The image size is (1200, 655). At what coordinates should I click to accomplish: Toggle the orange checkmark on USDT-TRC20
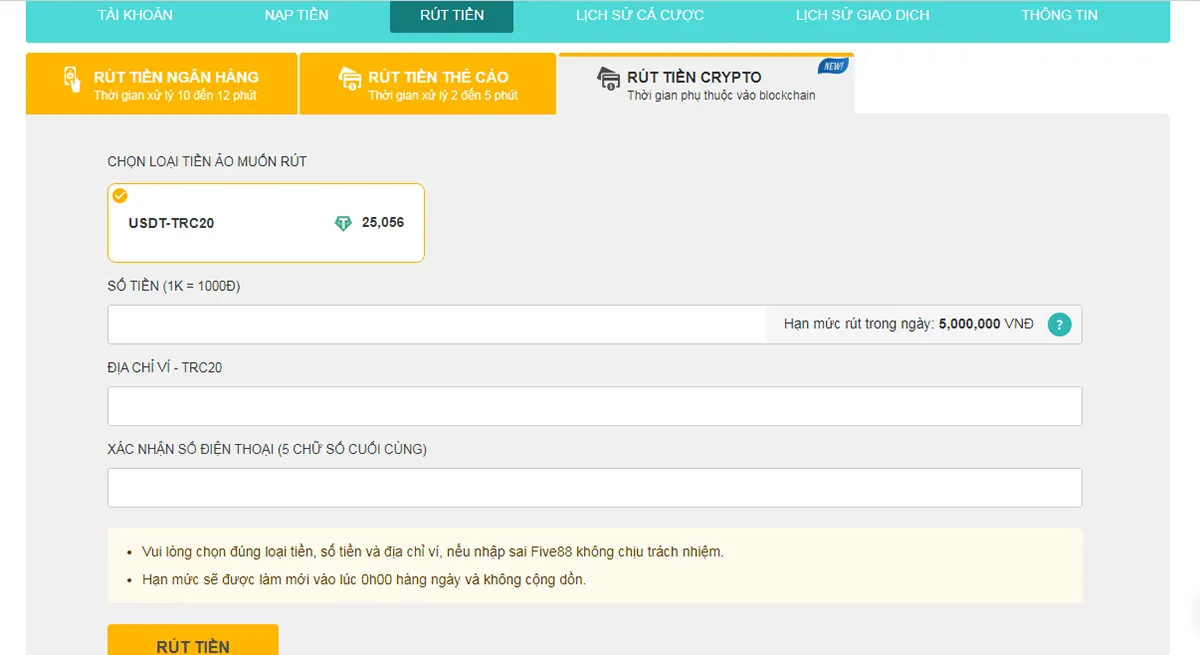pos(120,194)
